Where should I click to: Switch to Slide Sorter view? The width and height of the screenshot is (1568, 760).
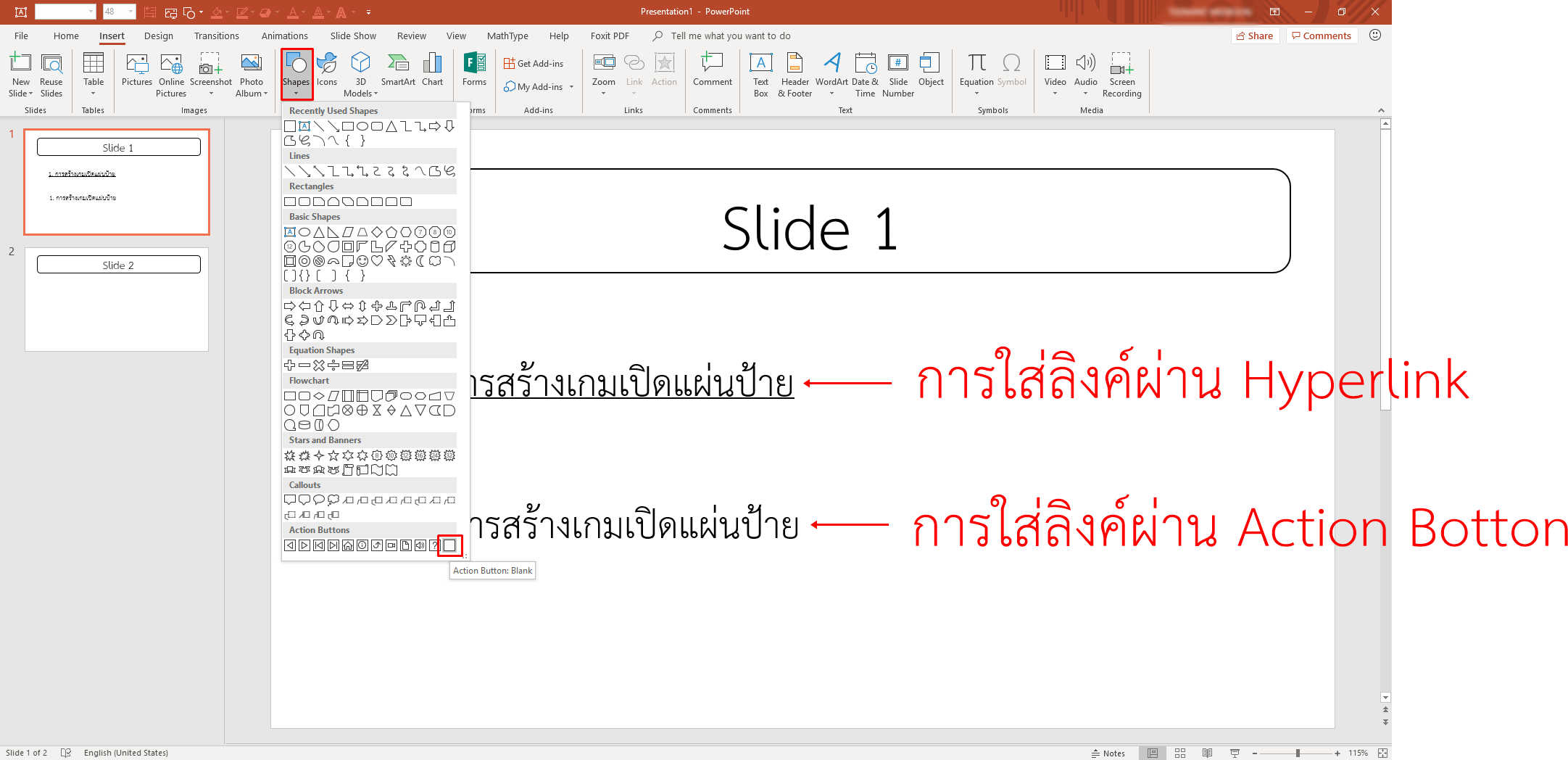(1180, 753)
